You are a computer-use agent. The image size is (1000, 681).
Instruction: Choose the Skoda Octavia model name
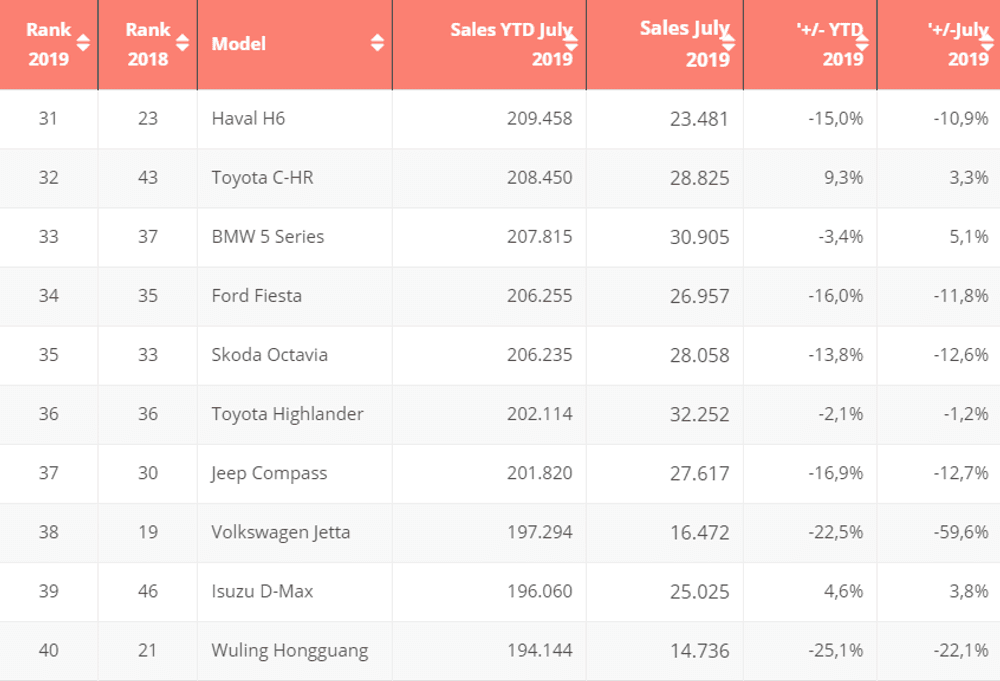(x=269, y=355)
